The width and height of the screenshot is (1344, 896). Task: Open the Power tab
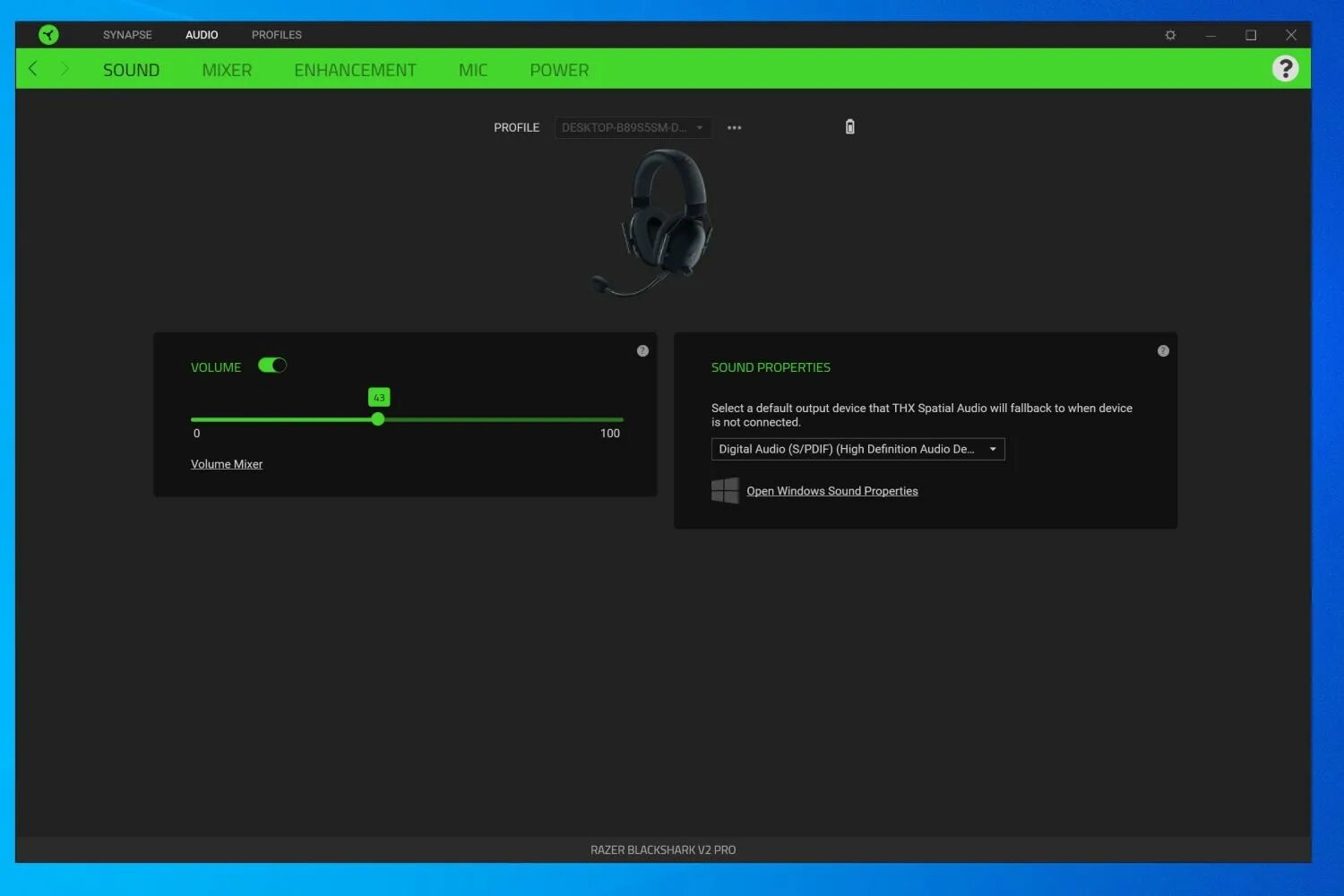559,70
